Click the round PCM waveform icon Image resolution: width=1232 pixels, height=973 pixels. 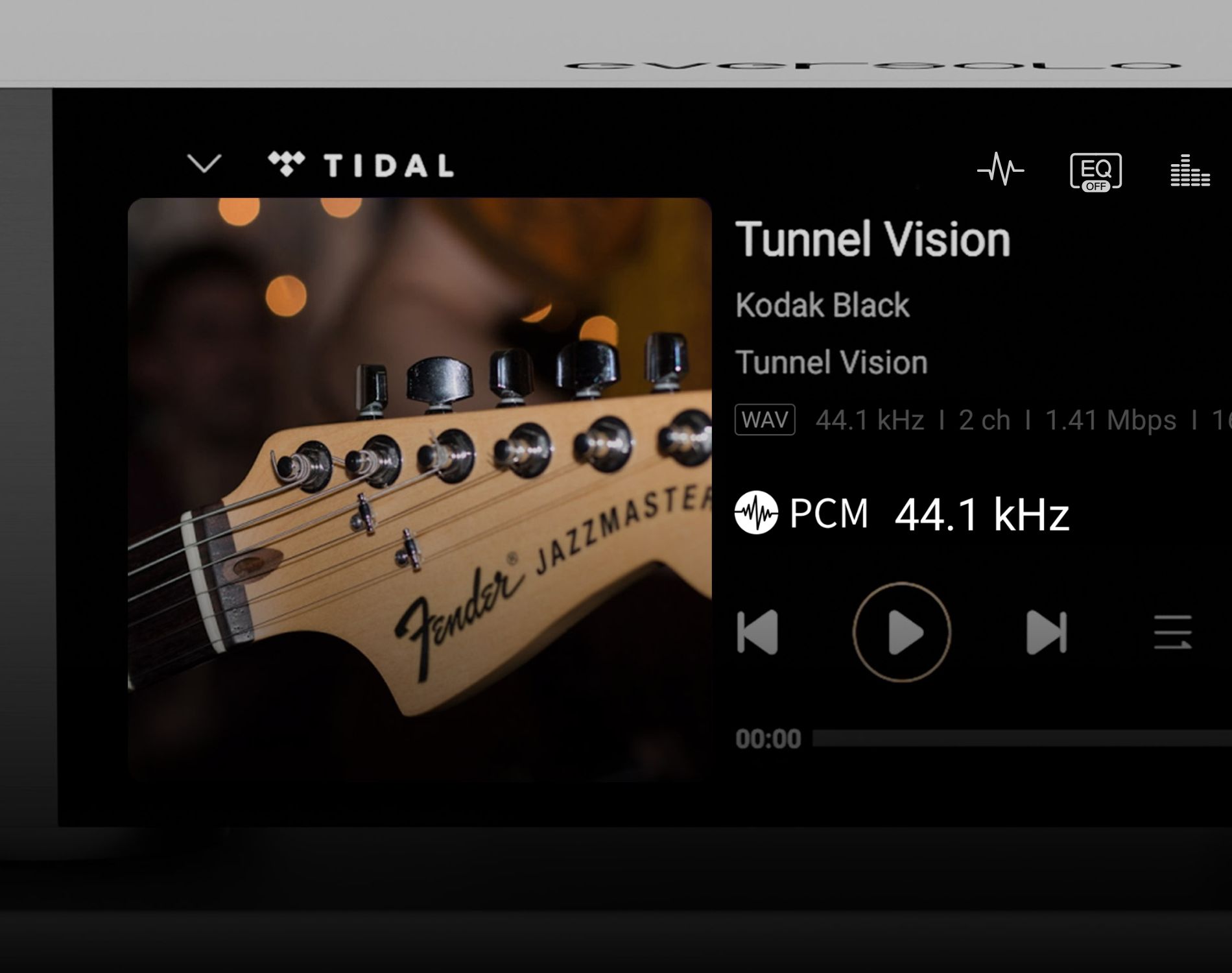(756, 512)
